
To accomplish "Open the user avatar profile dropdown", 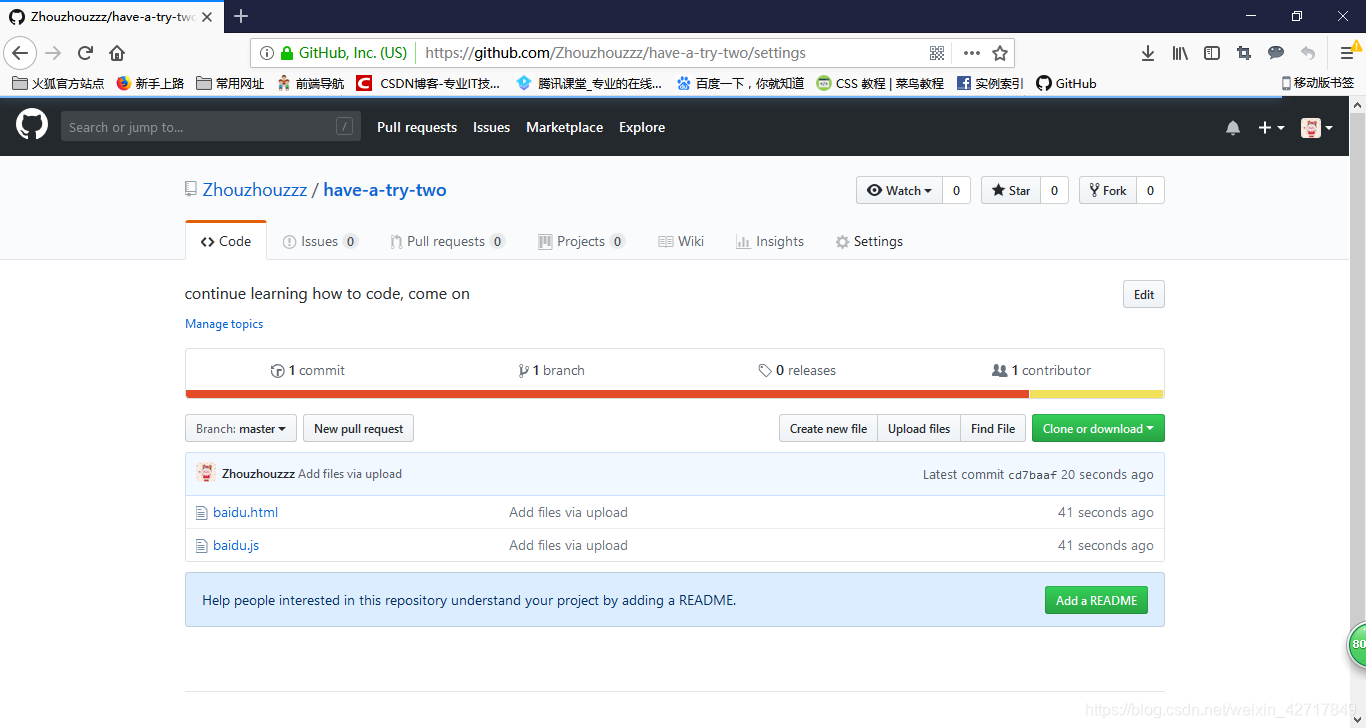I will pos(1317,127).
